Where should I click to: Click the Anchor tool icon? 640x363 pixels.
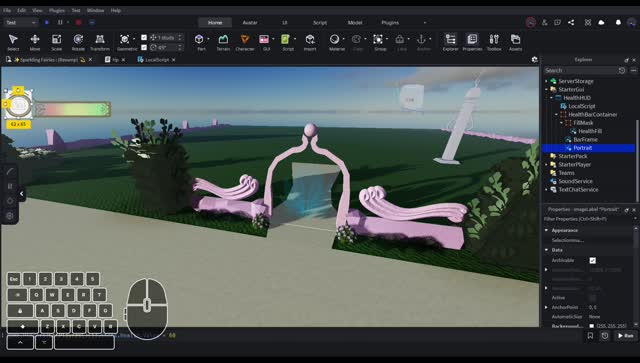[x=421, y=39]
